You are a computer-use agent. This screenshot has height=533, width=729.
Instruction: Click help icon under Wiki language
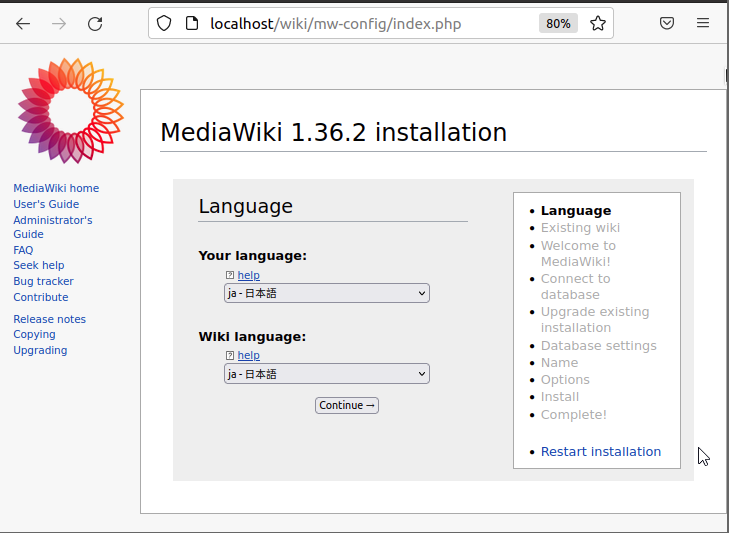pyautogui.click(x=230, y=355)
